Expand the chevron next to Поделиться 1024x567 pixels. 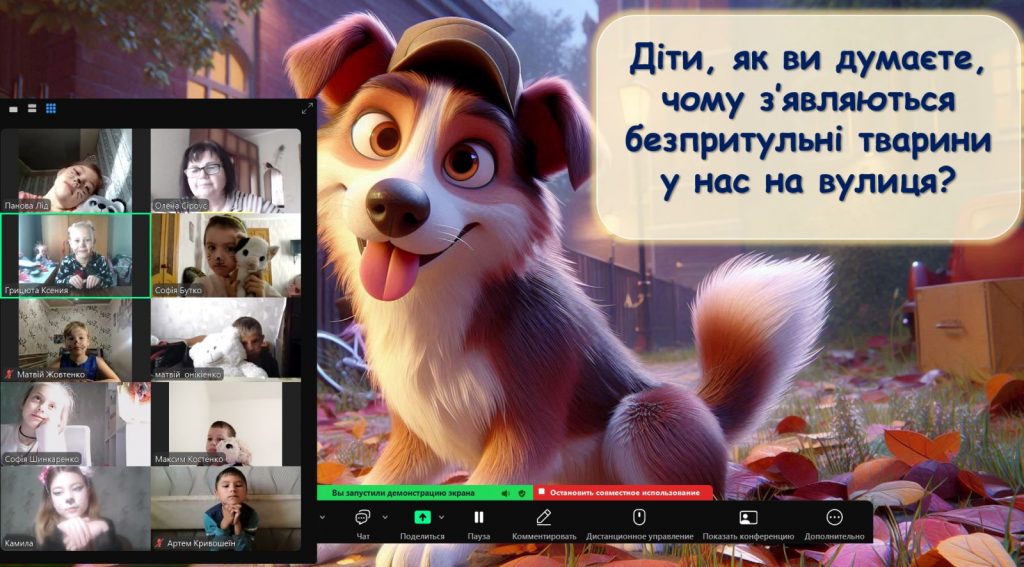[442, 517]
